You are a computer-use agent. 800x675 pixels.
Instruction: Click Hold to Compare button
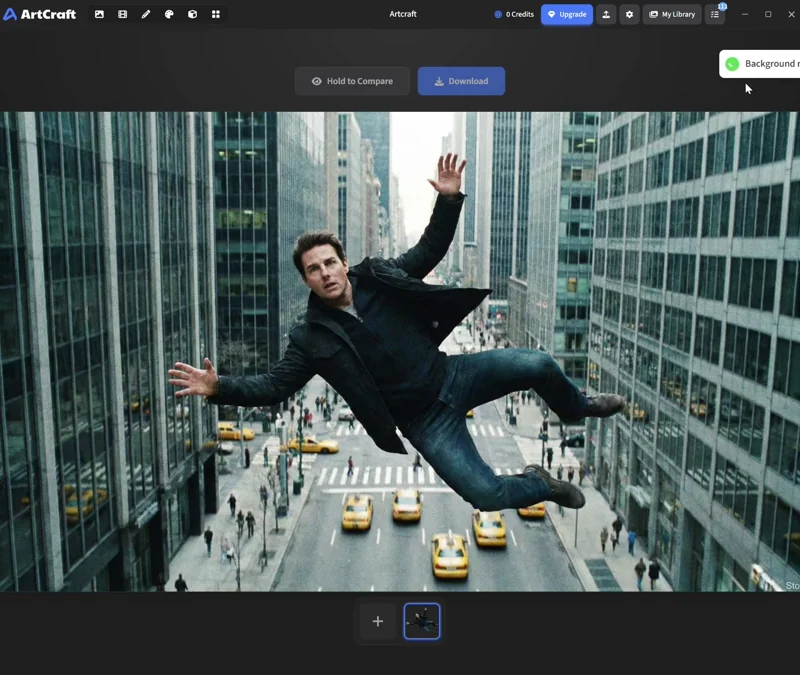point(352,81)
